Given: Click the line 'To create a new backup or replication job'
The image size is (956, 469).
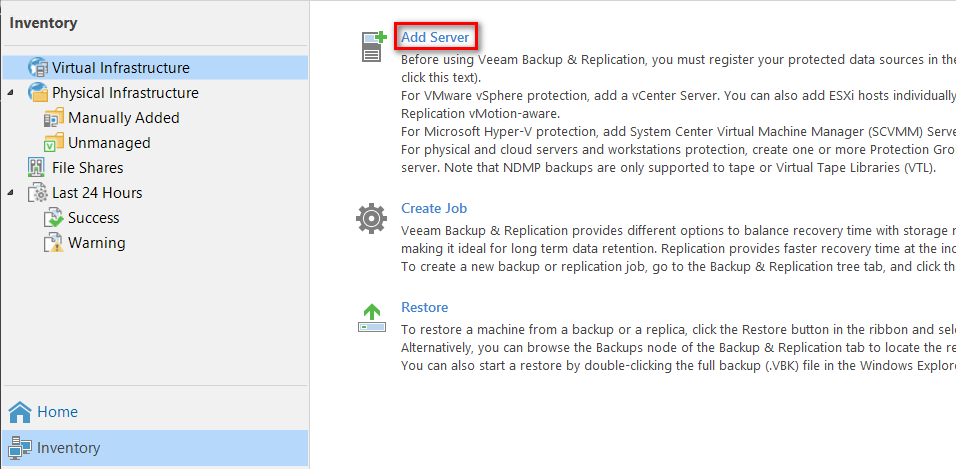Looking at the screenshot, I should point(678,267).
